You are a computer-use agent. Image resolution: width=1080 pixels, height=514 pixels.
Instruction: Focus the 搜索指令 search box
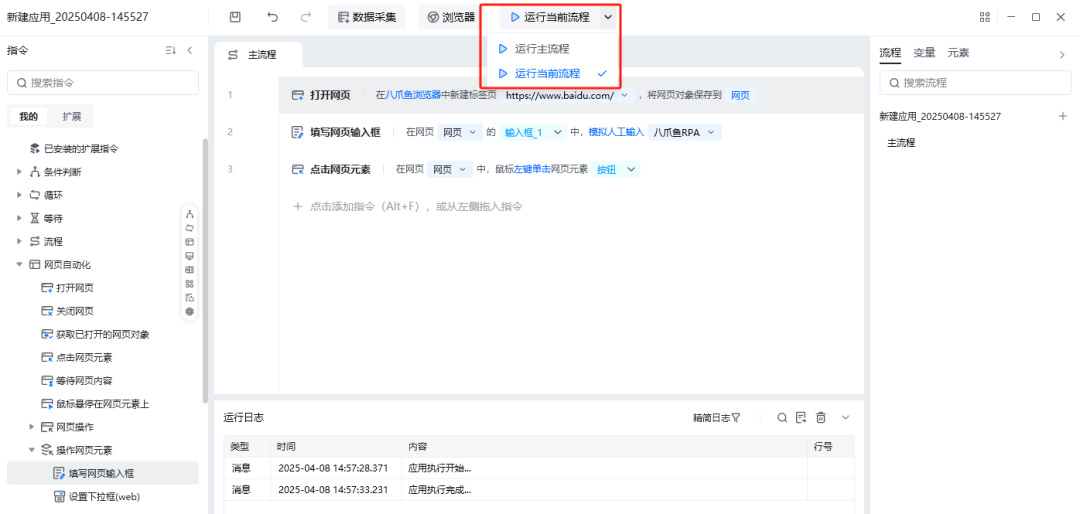(103, 83)
